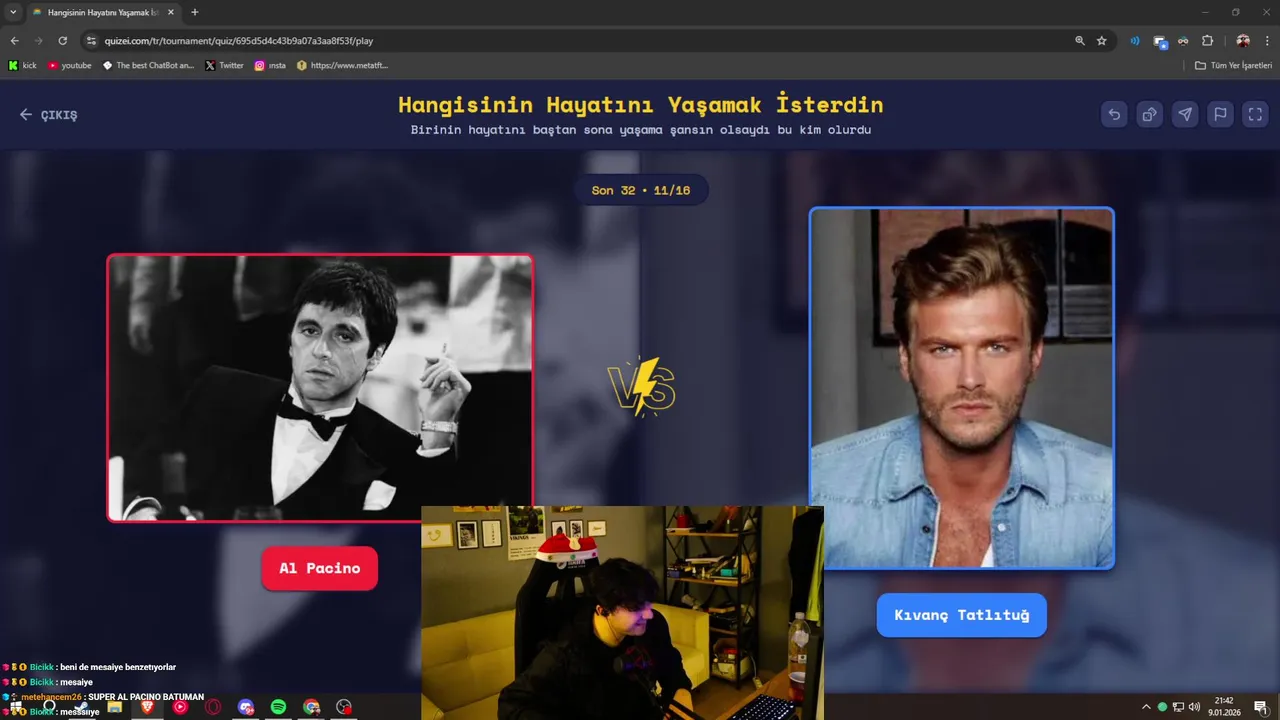Open Chrome from the taskbar
Screen dimensions: 1280x720
pyautogui.click(x=312, y=707)
